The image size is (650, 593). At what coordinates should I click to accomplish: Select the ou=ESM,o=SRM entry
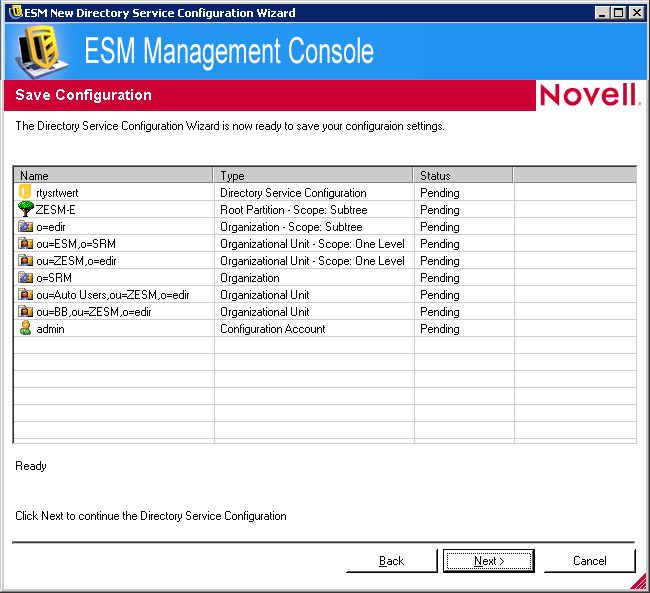pyautogui.click(x=76, y=244)
